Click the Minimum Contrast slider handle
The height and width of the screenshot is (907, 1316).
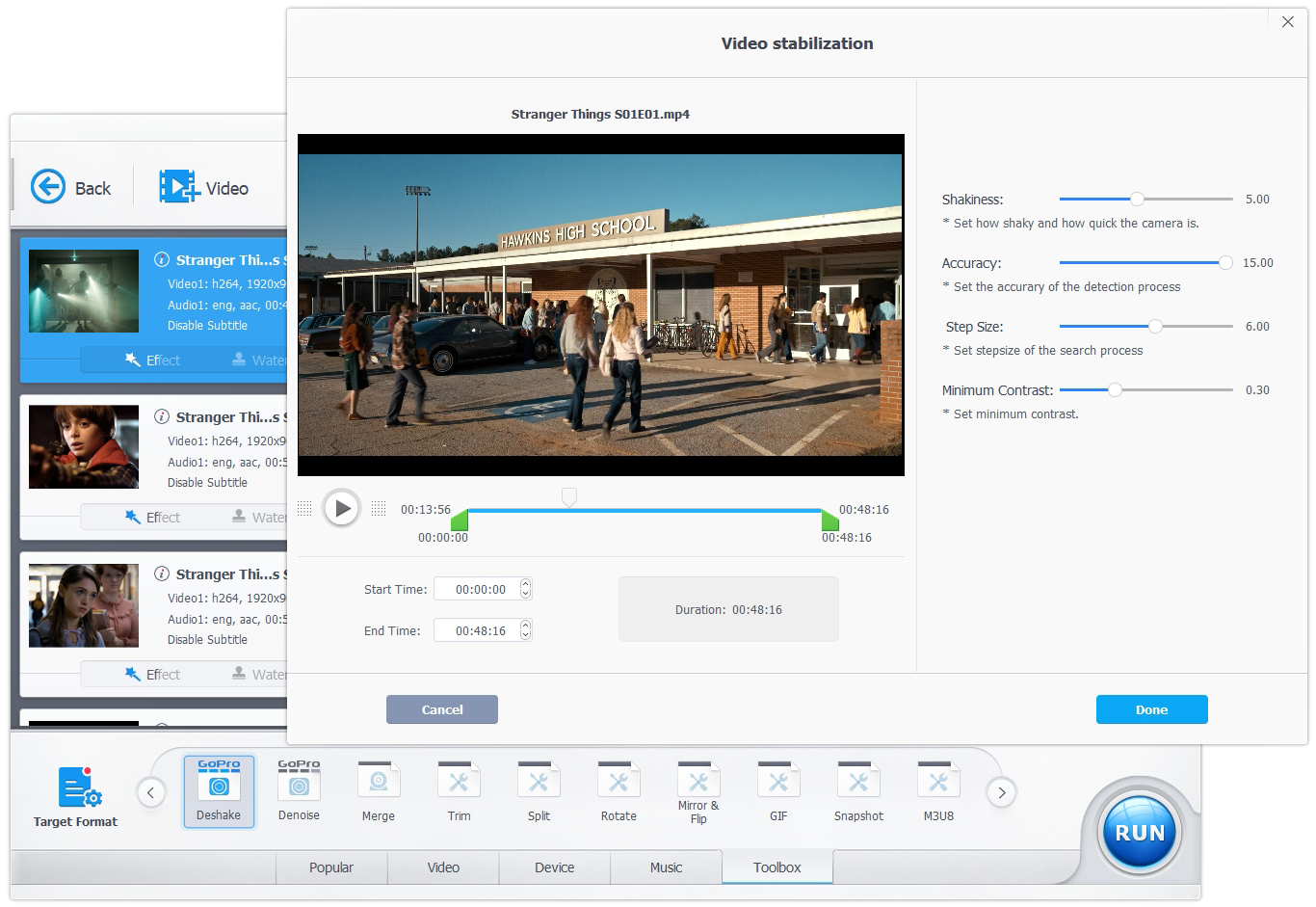pos(1115,389)
